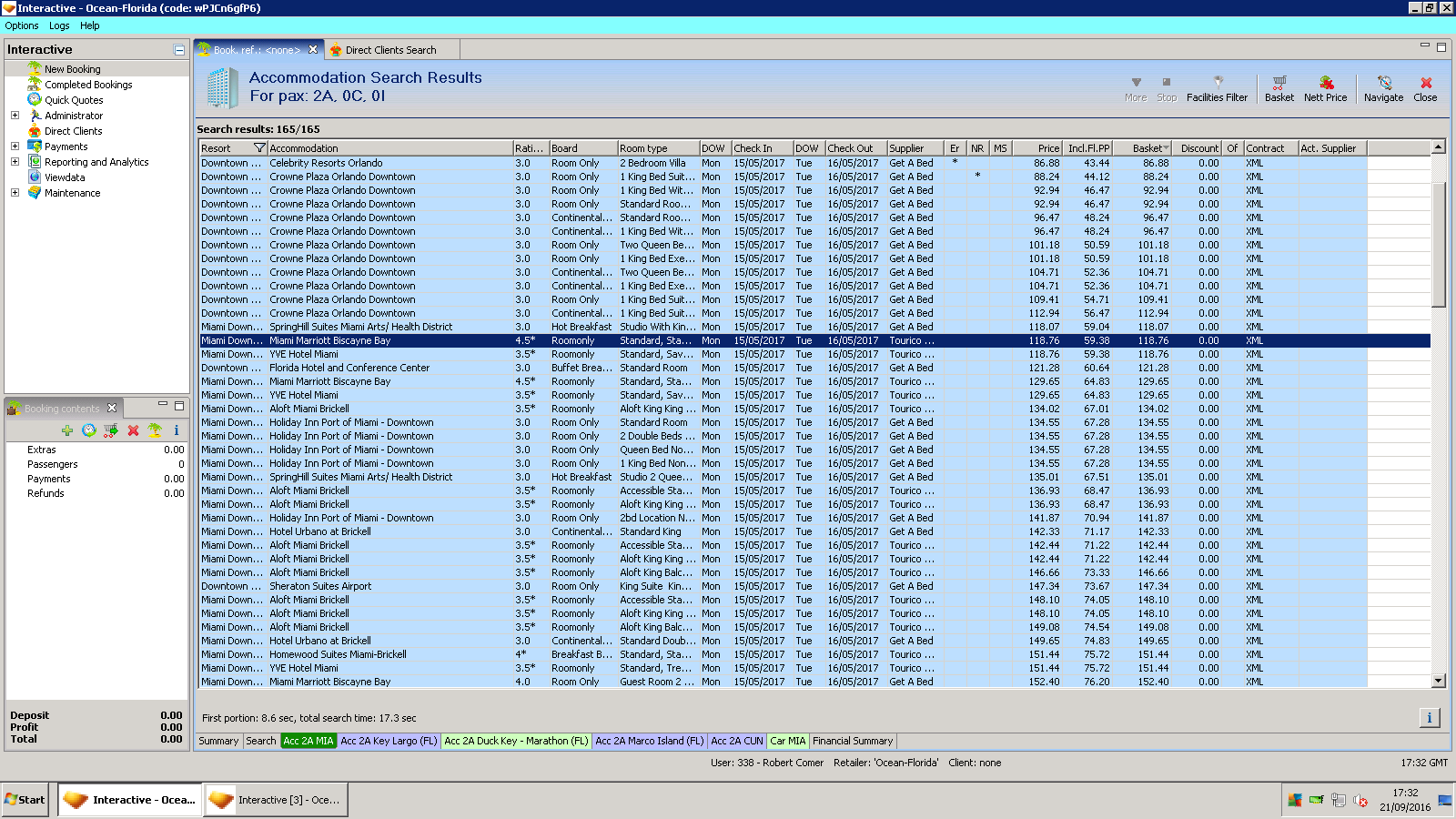Click the Resort column filter funnel

(x=259, y=148)
